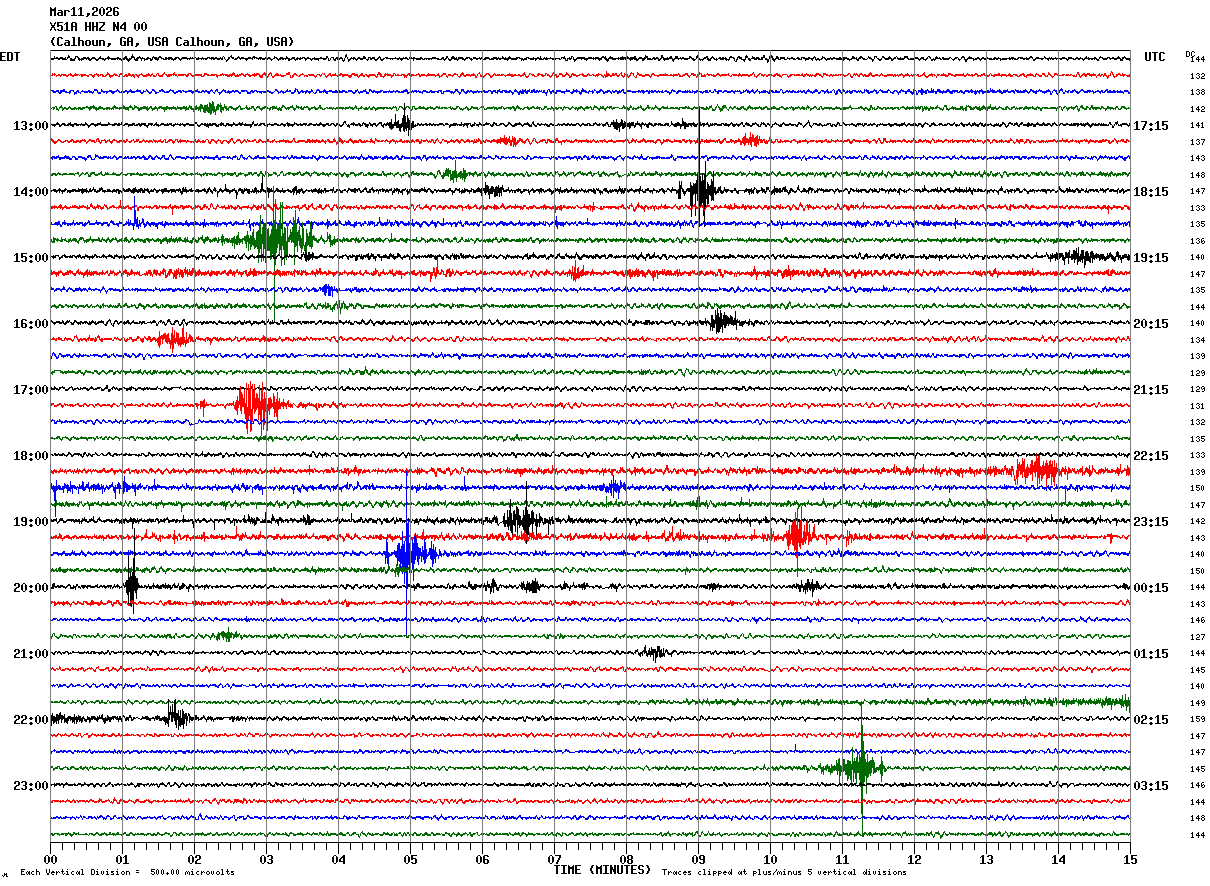Click the DC value 138
Image resolution: width=1210 pixels, height=886 pixels.
tap(1197, 93)
